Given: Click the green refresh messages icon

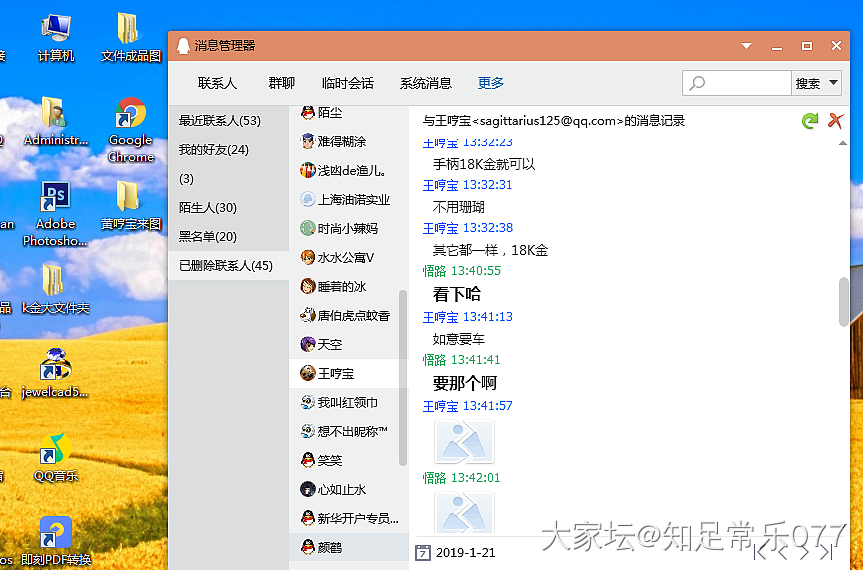Looking at the screenshot, I should 810,121.
